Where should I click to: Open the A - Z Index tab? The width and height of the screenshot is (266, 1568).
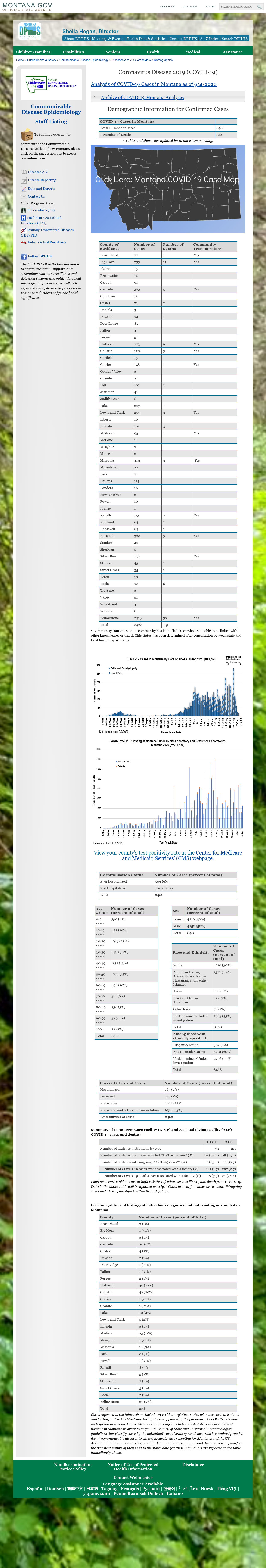coord(209,38)
